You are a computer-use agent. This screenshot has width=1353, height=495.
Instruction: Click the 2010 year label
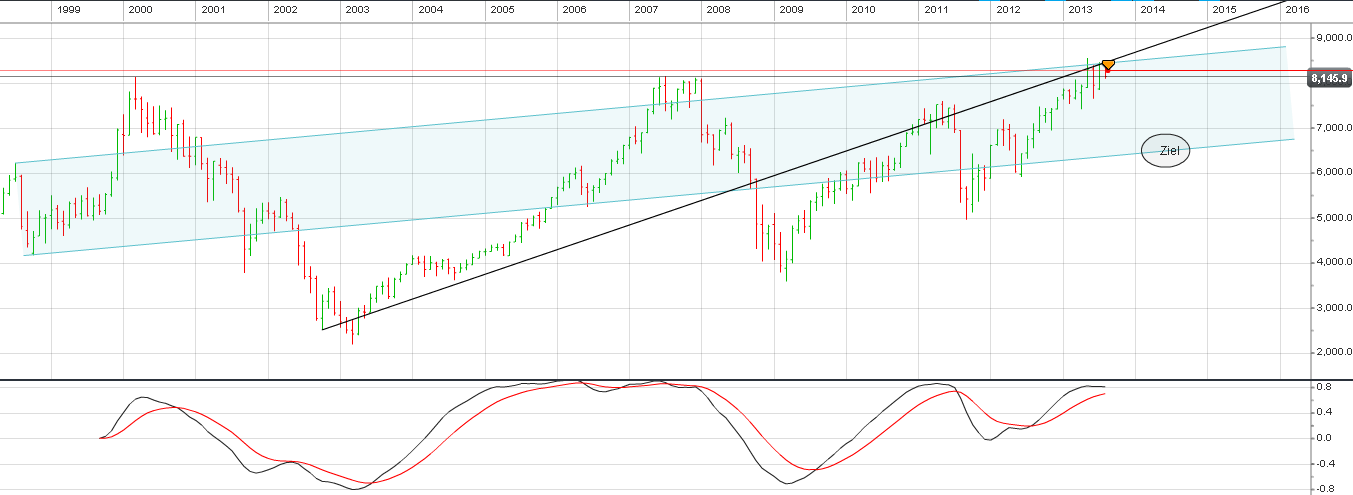point(863,9)
